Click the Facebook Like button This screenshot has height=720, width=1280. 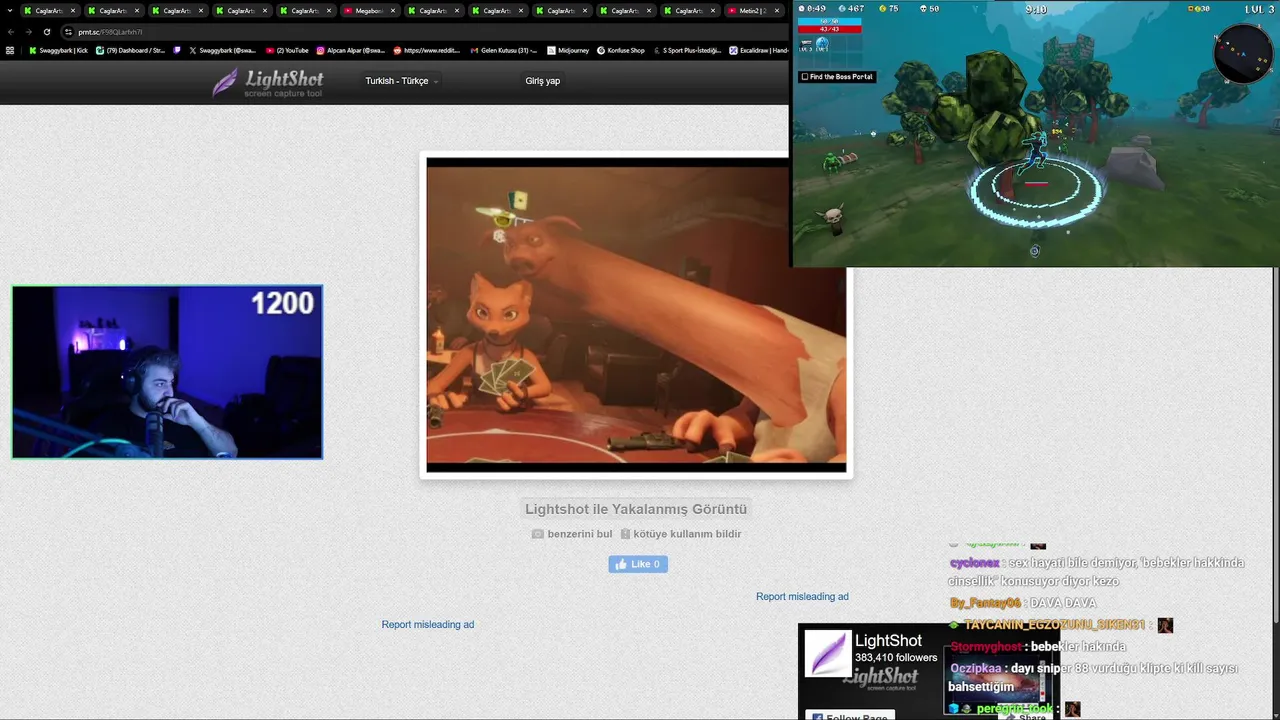[638, 564]
